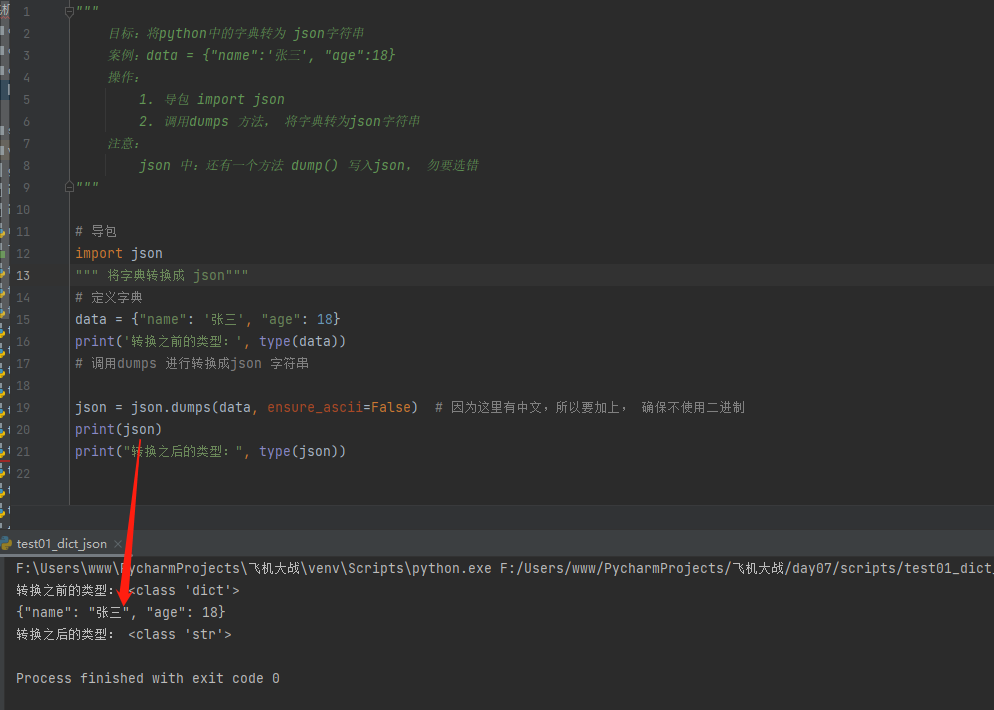Collapse the docstring fold marker on line 1
Image resolution: width=994 pixels, height=710 pixels.
tap(69, 12)
